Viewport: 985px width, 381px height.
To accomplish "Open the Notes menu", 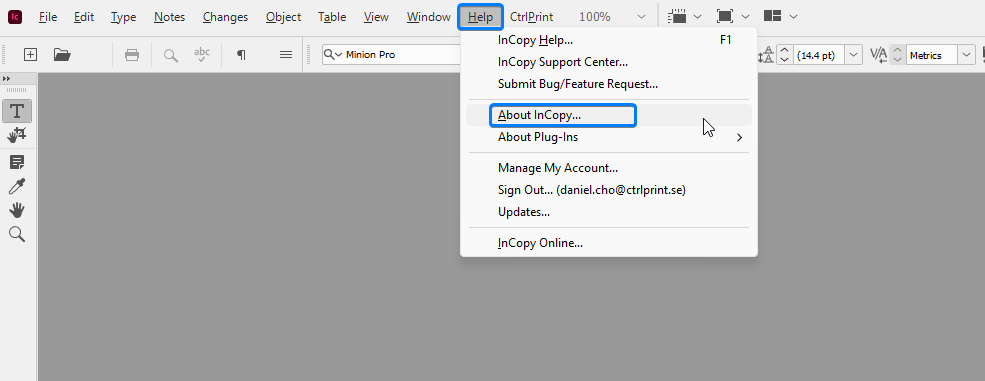I will pyautogui.click(x=169, y=17).
